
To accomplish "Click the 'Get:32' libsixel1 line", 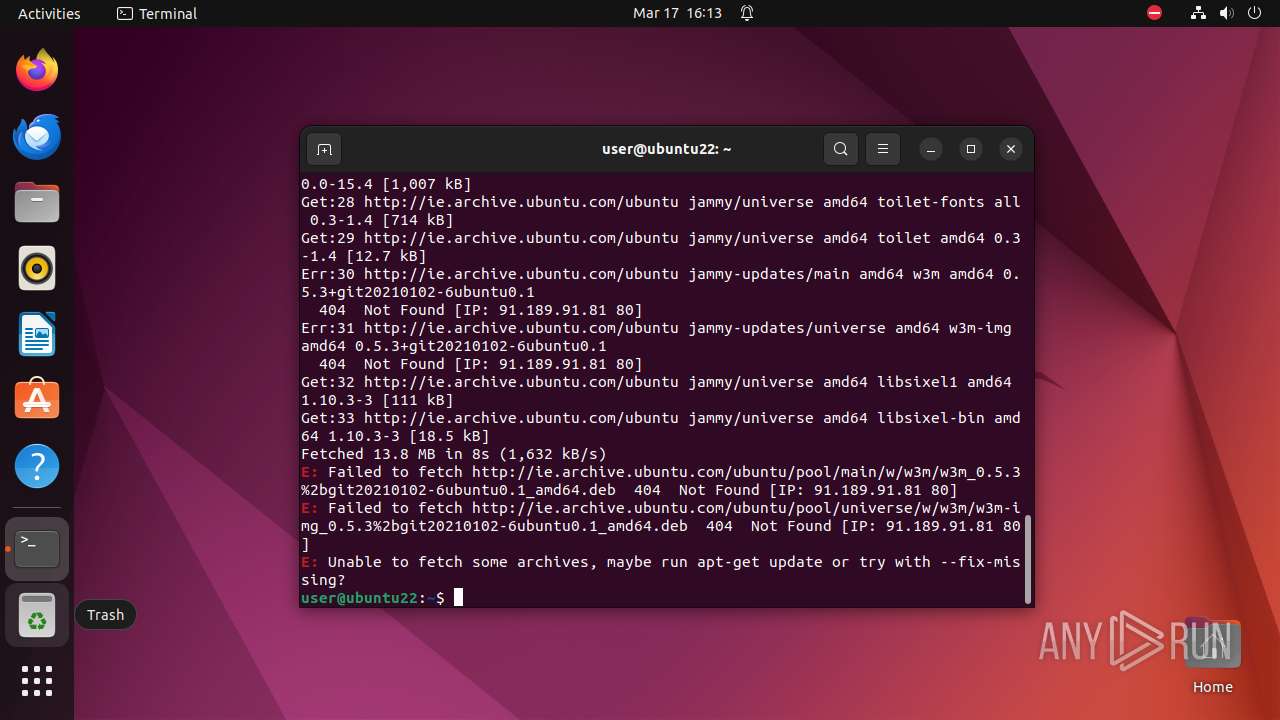I will pos(656,391).
